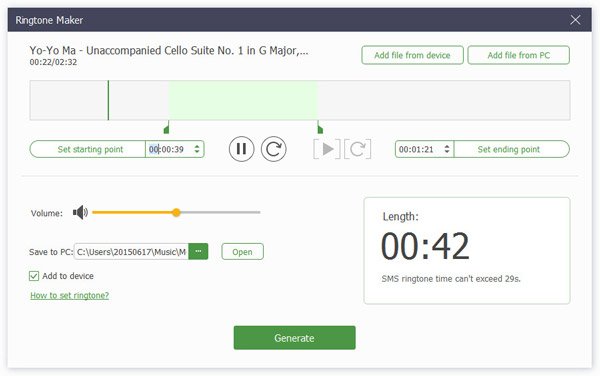This screenshot has width=600, height=376.
Task: Open the saved ringtone folder
Action: click(243, 252)
